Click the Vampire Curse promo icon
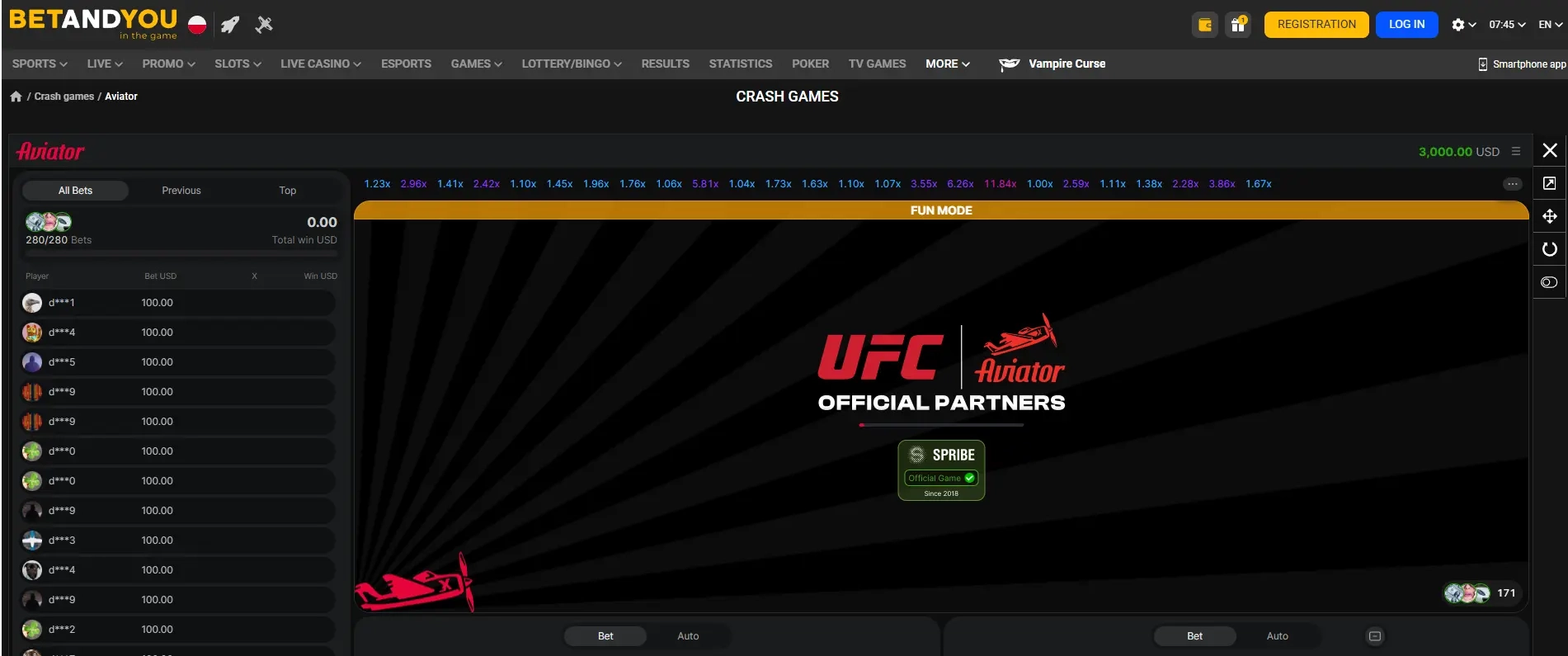 [1010, 64]
